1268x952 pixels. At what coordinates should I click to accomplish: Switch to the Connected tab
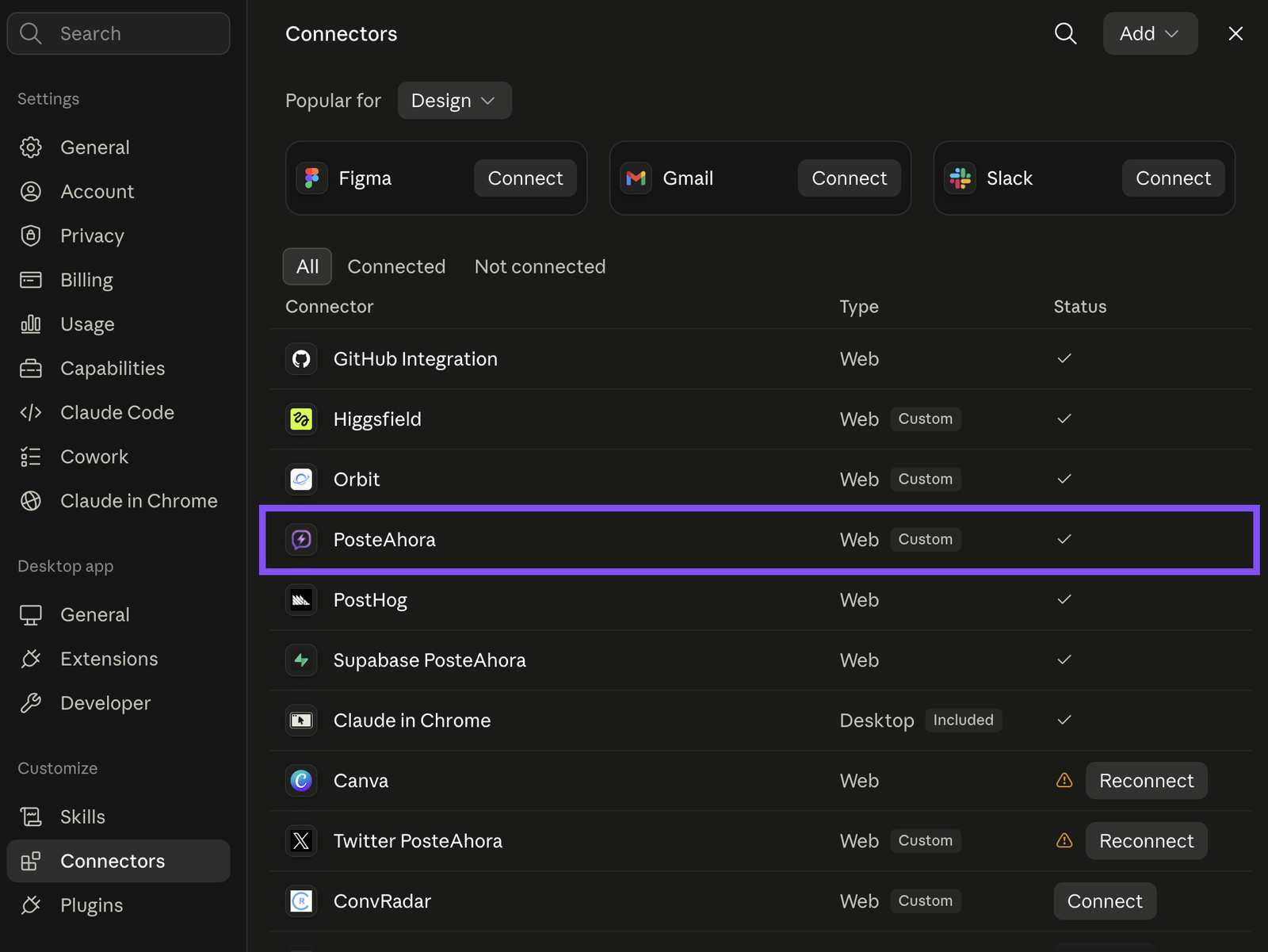point(396,266)
